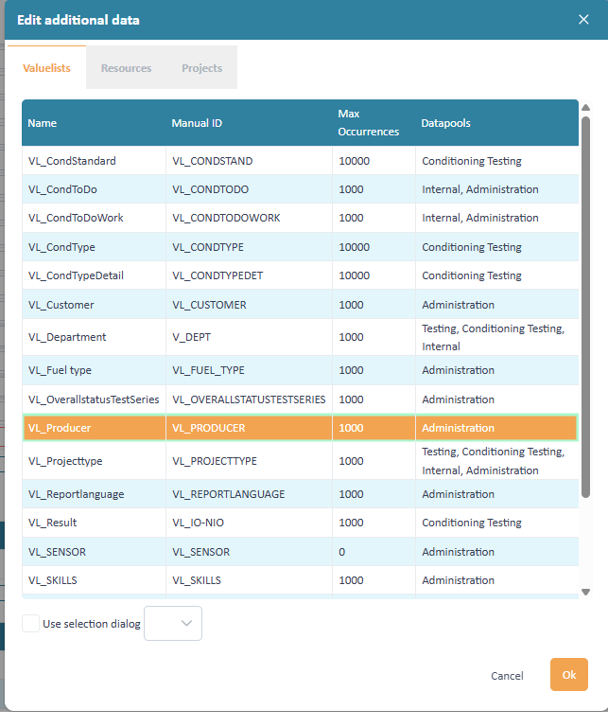Click the VL_PROJECTTYPE manual ID cell

[249, 461]
